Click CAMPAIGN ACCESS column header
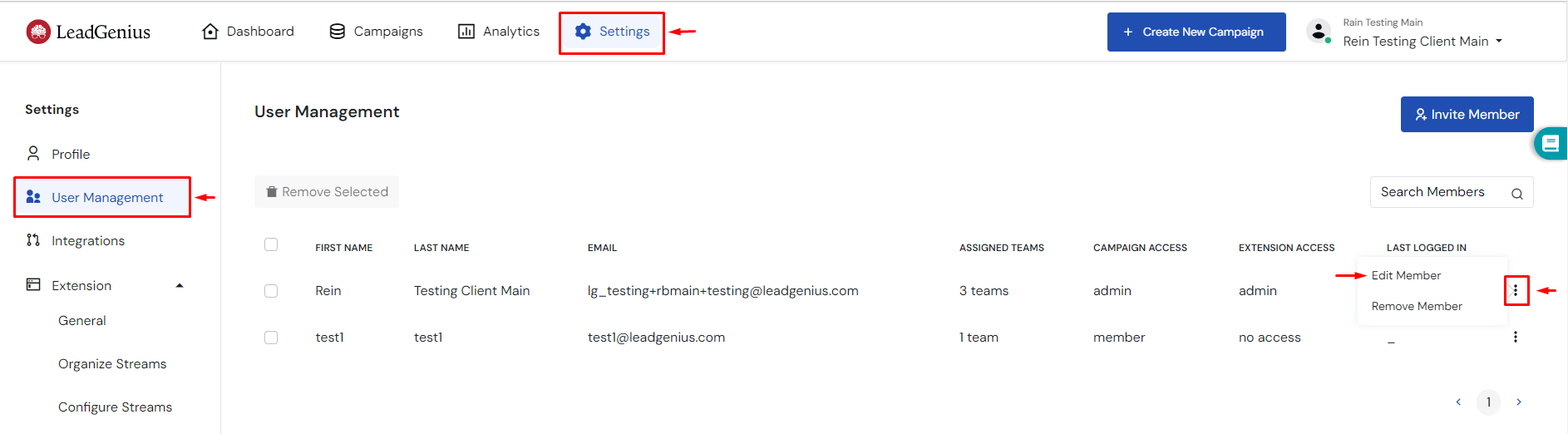Viewport: 1568px width, 434px height. [x=1140, y=248]
